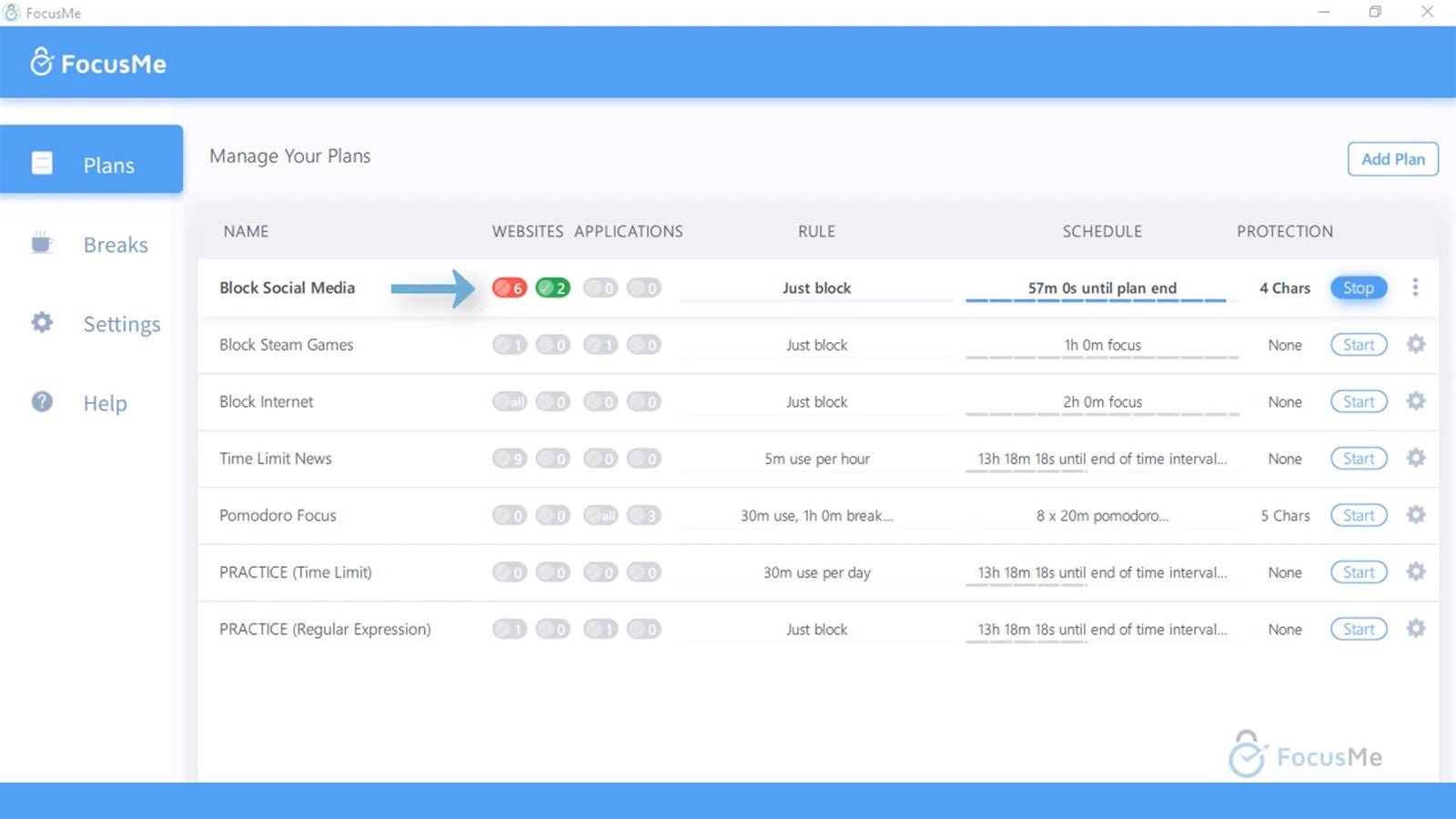
Task: Go to Settings in the sidebar
Action: pos(120,324)
